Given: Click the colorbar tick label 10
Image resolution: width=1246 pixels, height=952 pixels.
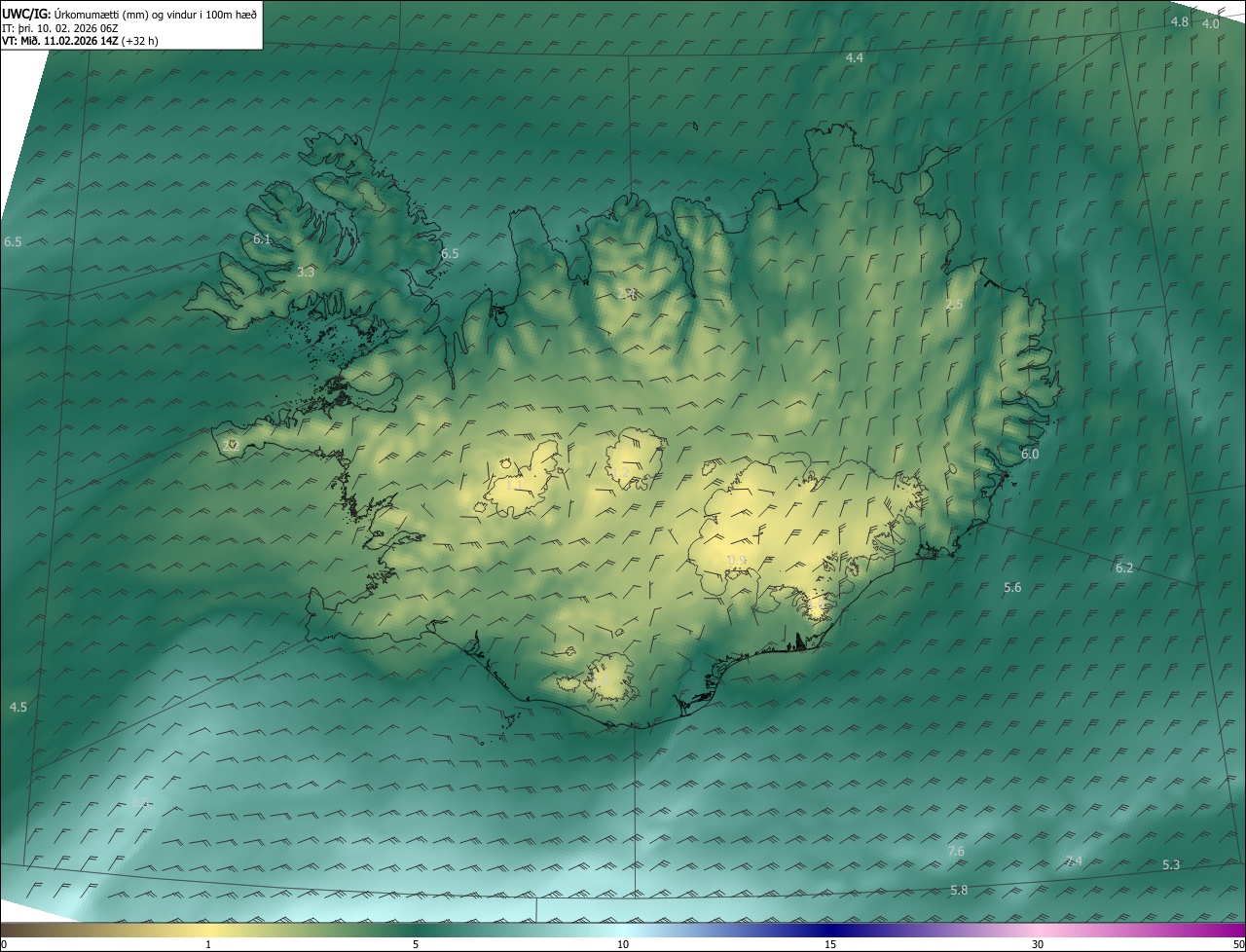Looking at the screenshot, I should point(623,944).
